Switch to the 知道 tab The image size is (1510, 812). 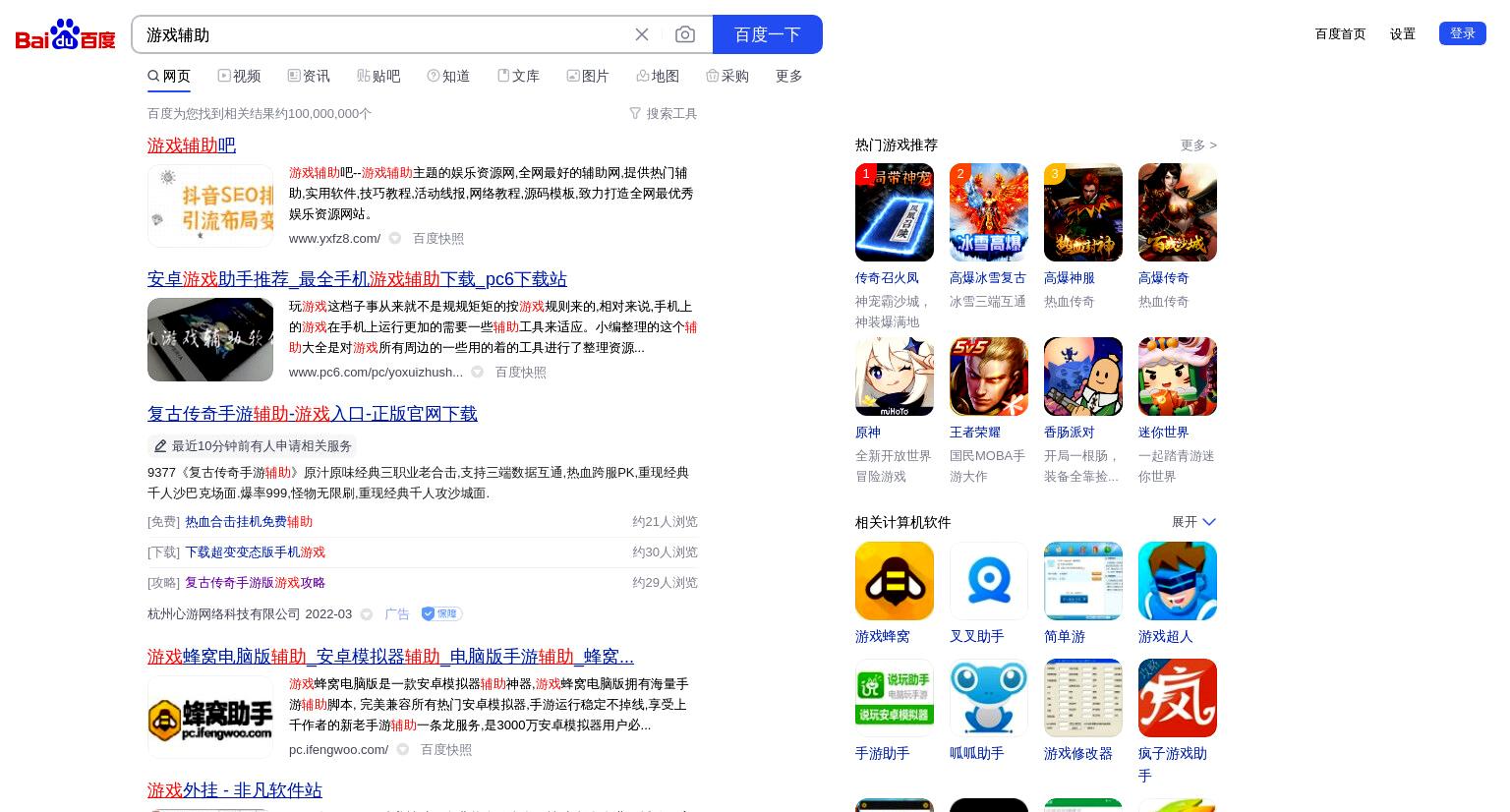(x=448, y=76)
